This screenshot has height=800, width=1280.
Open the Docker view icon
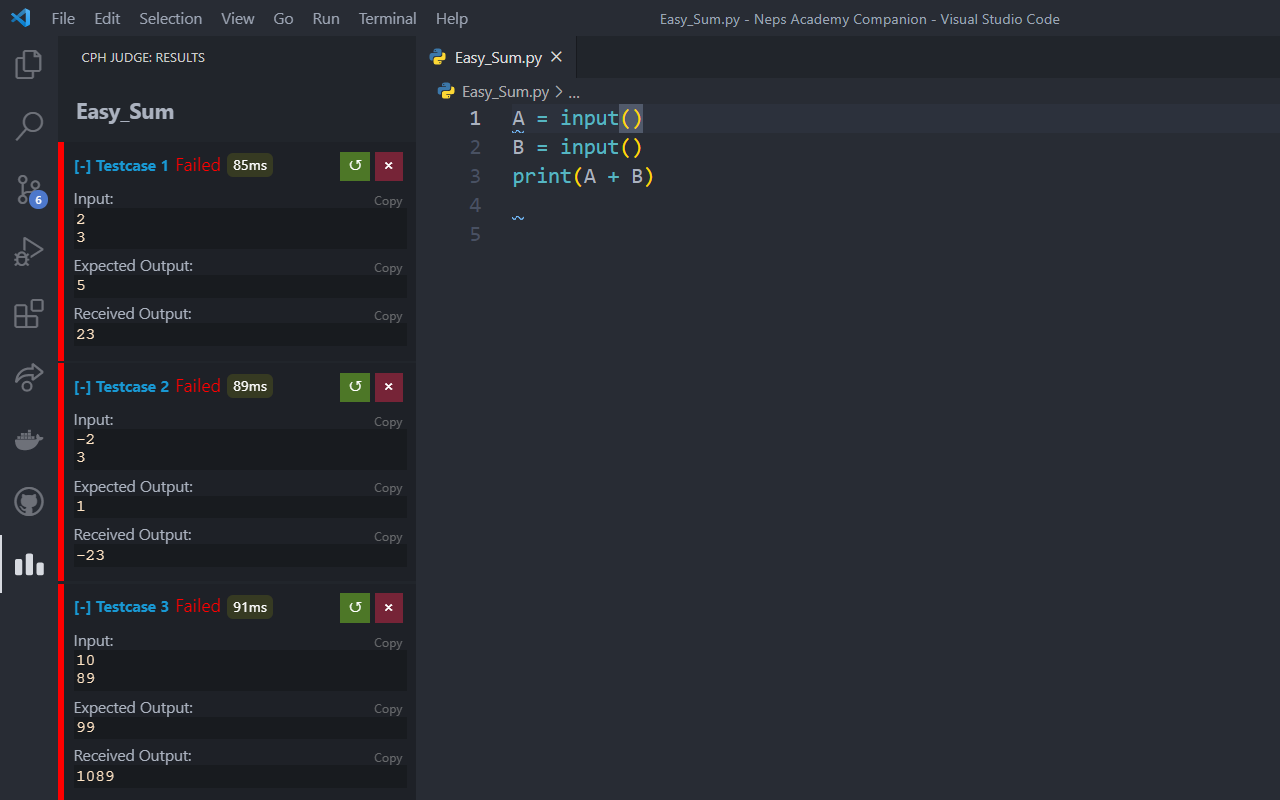[x=29, y=439]
